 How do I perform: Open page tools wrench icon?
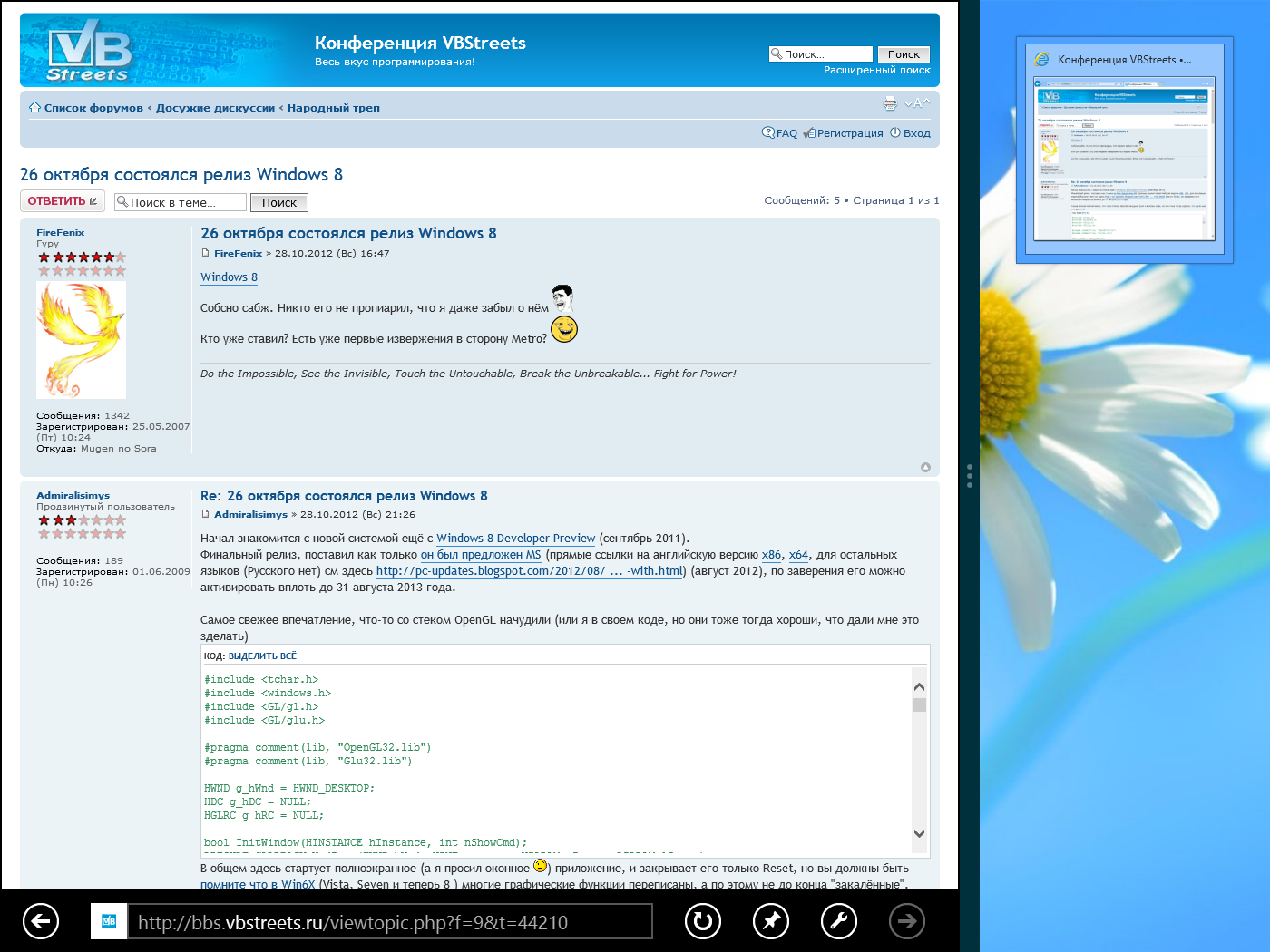click(839, 922)
